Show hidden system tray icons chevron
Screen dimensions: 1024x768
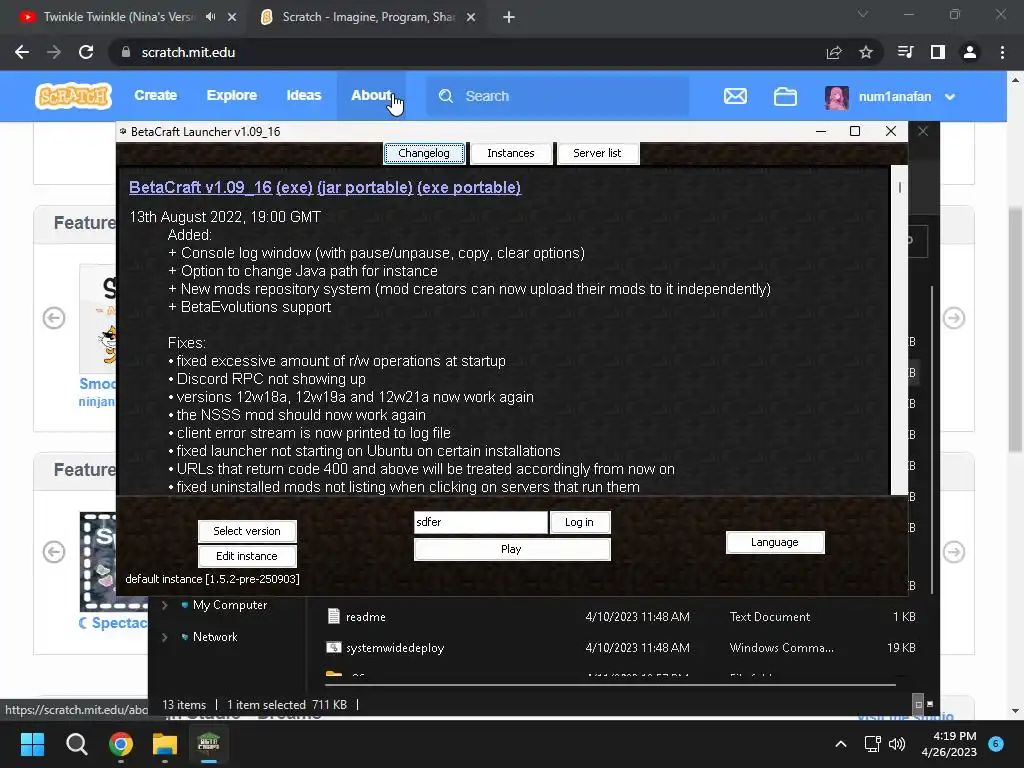click(841, 744)
